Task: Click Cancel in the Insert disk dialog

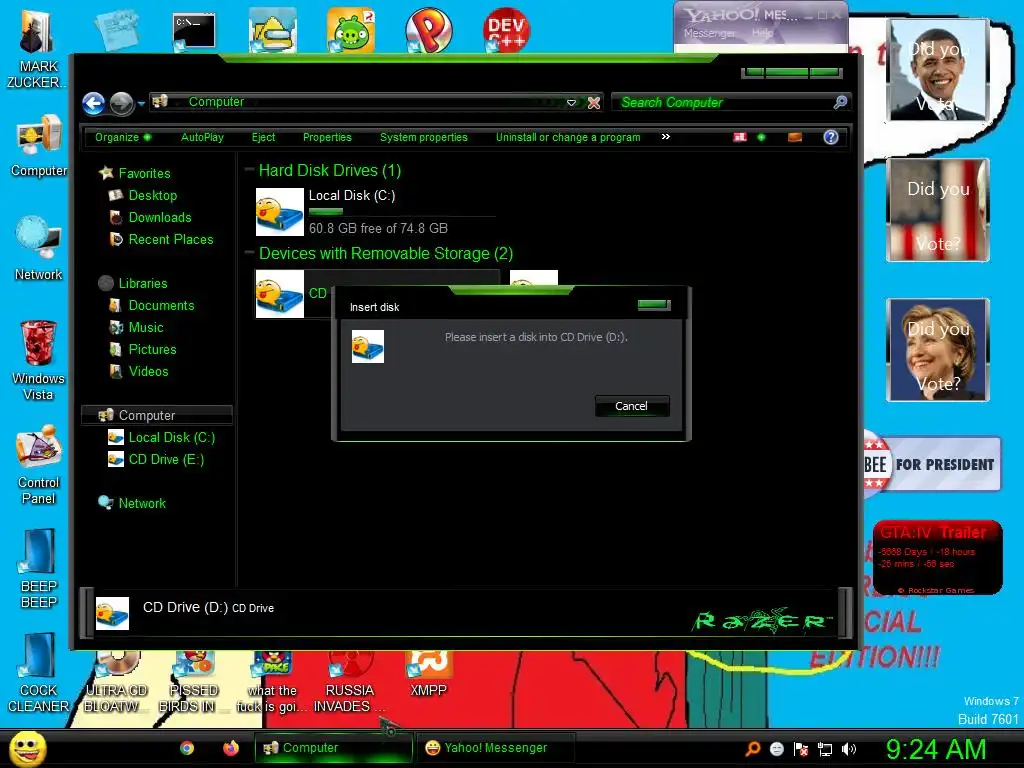Action: pyautogui.click(x=632, y=406)
